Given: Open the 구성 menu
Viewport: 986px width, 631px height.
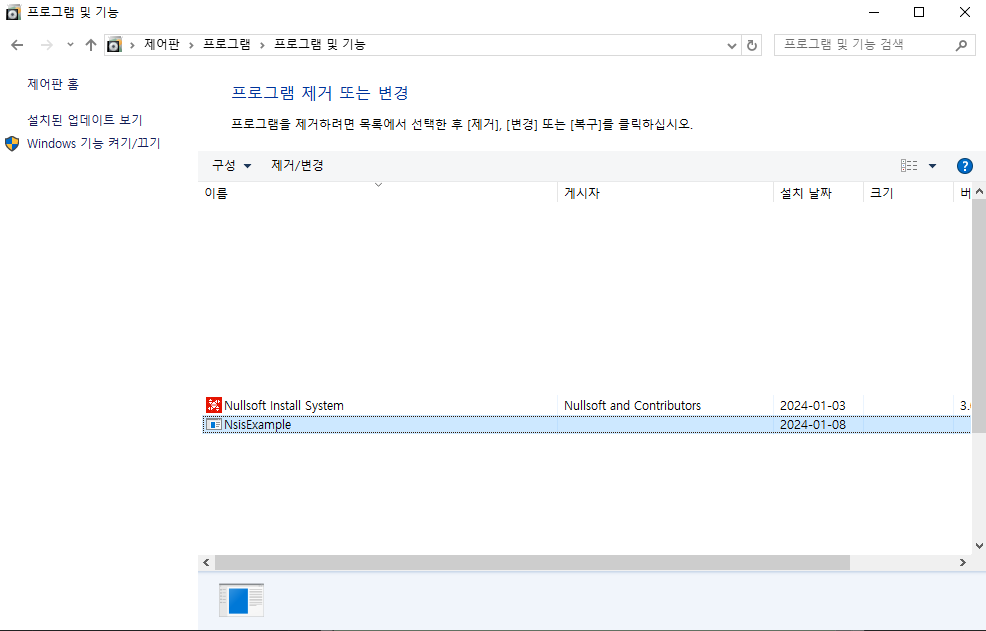Looking at the screenshot, I should pos(231,165).
